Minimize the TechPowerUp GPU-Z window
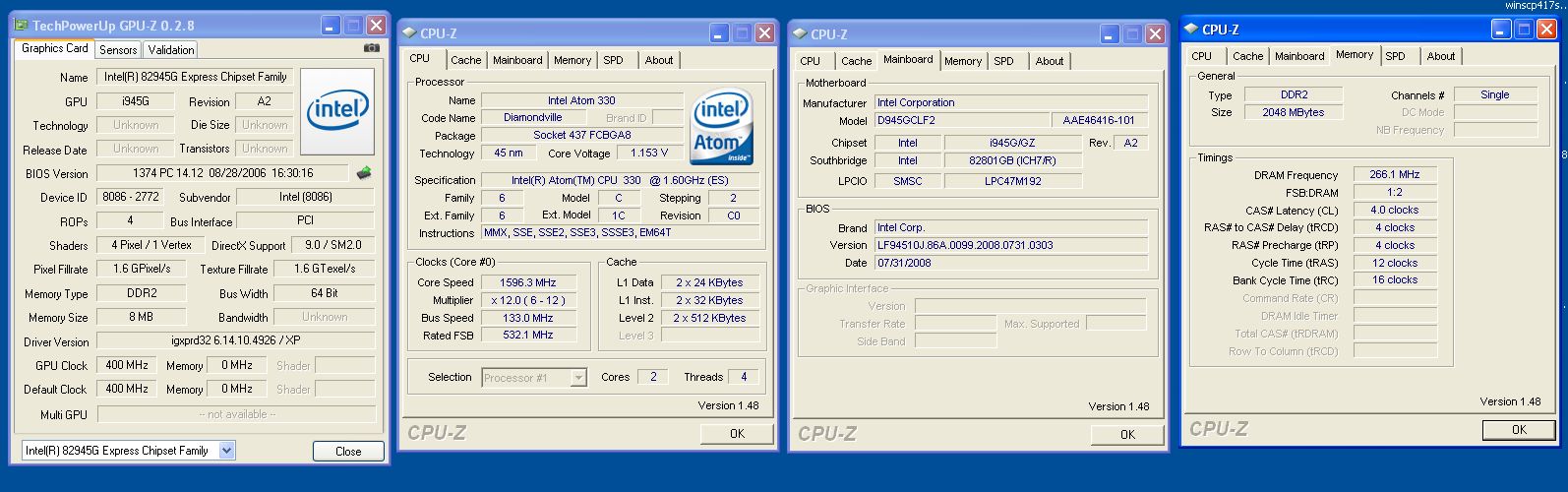 tap(331, 26)
